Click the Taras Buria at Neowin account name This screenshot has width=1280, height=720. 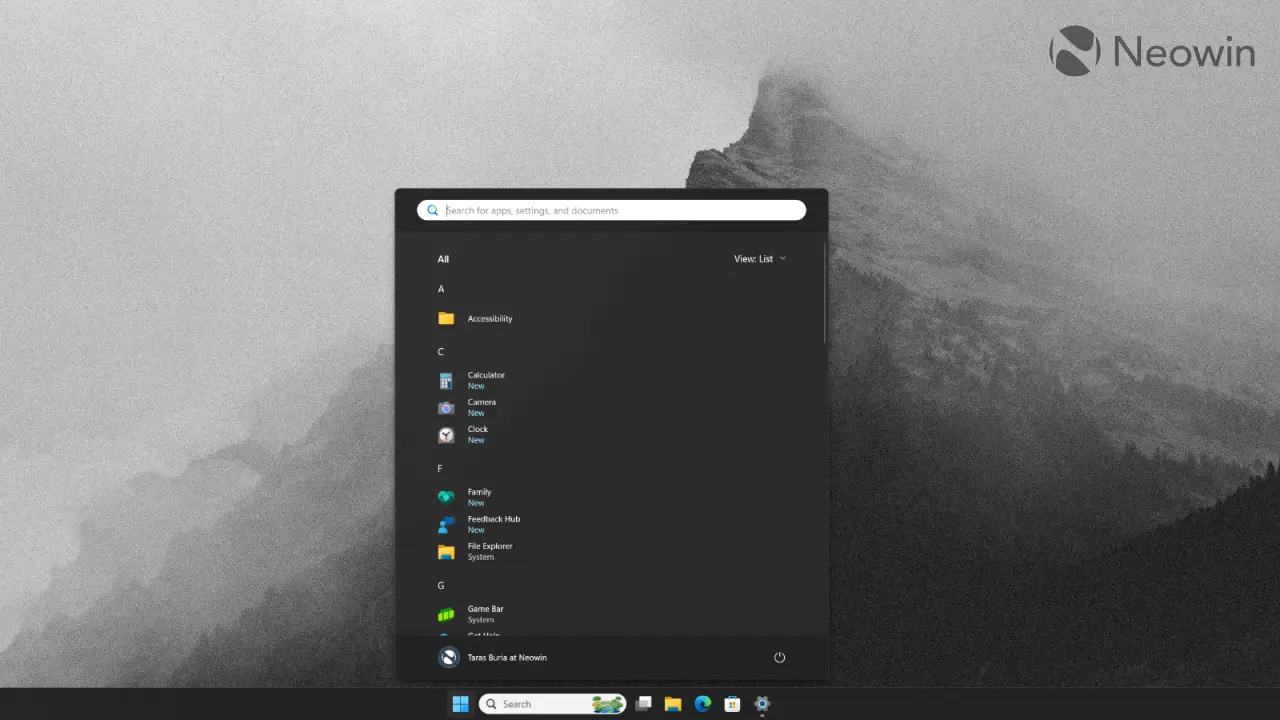pos(507,658)
